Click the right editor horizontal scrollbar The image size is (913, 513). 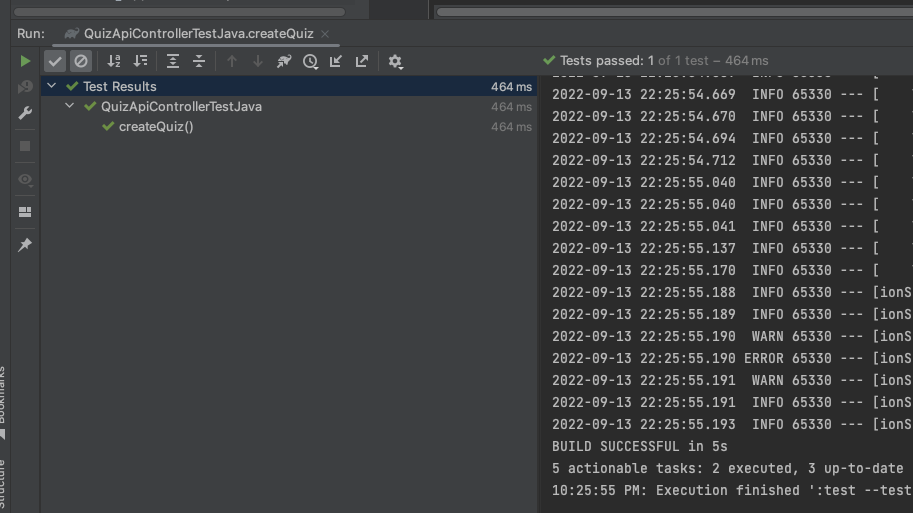[x=674, y=12]
